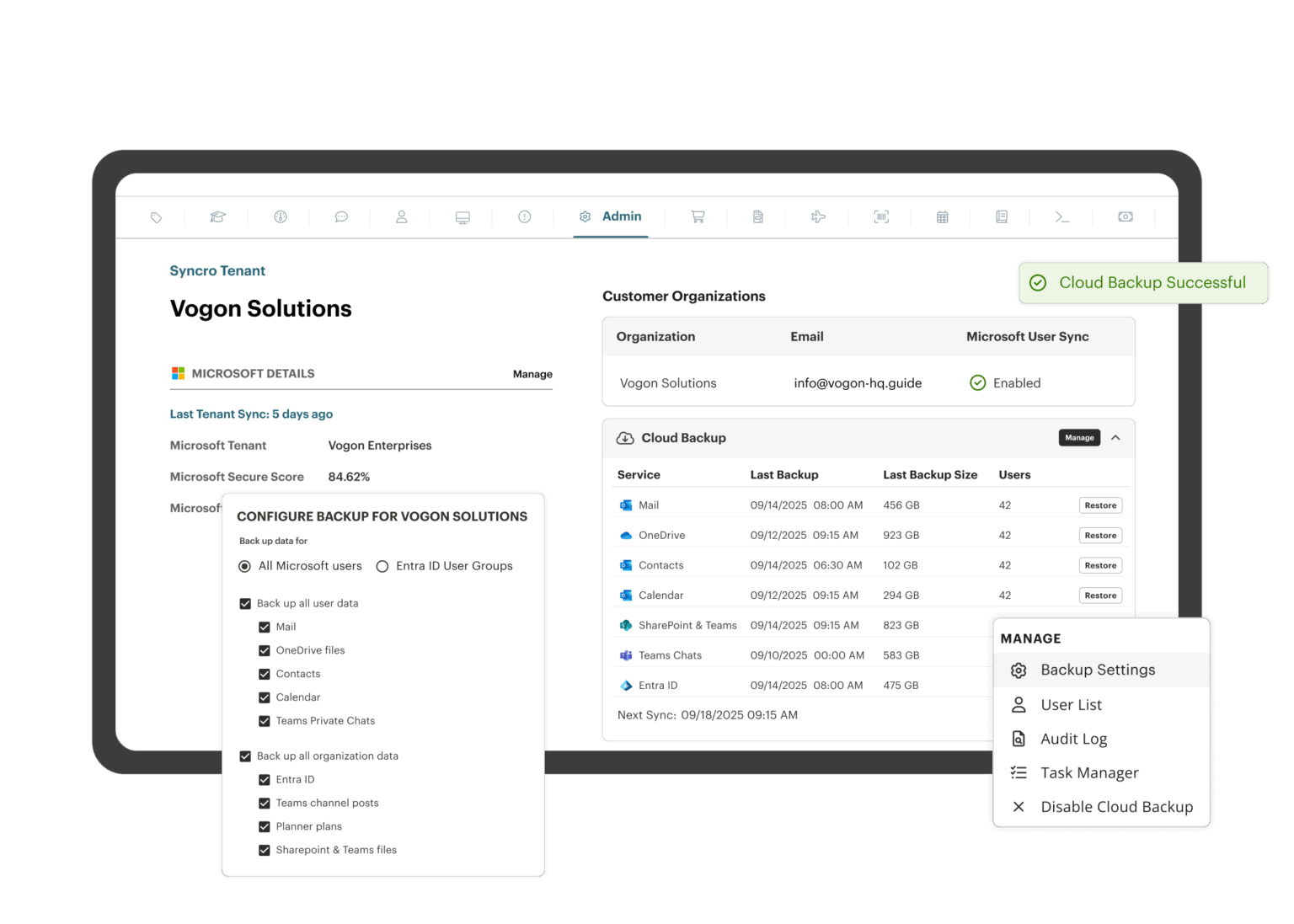The image size is (1294, 924).
Task: Uncheck the Teams Private Chats backup option
Action: tap(265, 721)
